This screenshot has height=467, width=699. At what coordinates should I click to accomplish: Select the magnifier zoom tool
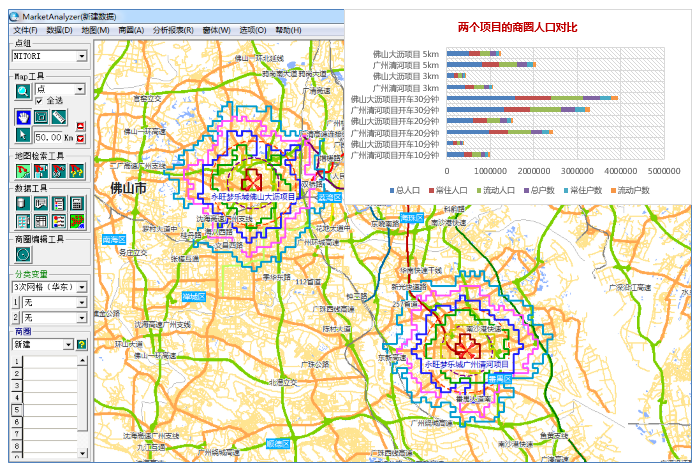click(23, 91)
